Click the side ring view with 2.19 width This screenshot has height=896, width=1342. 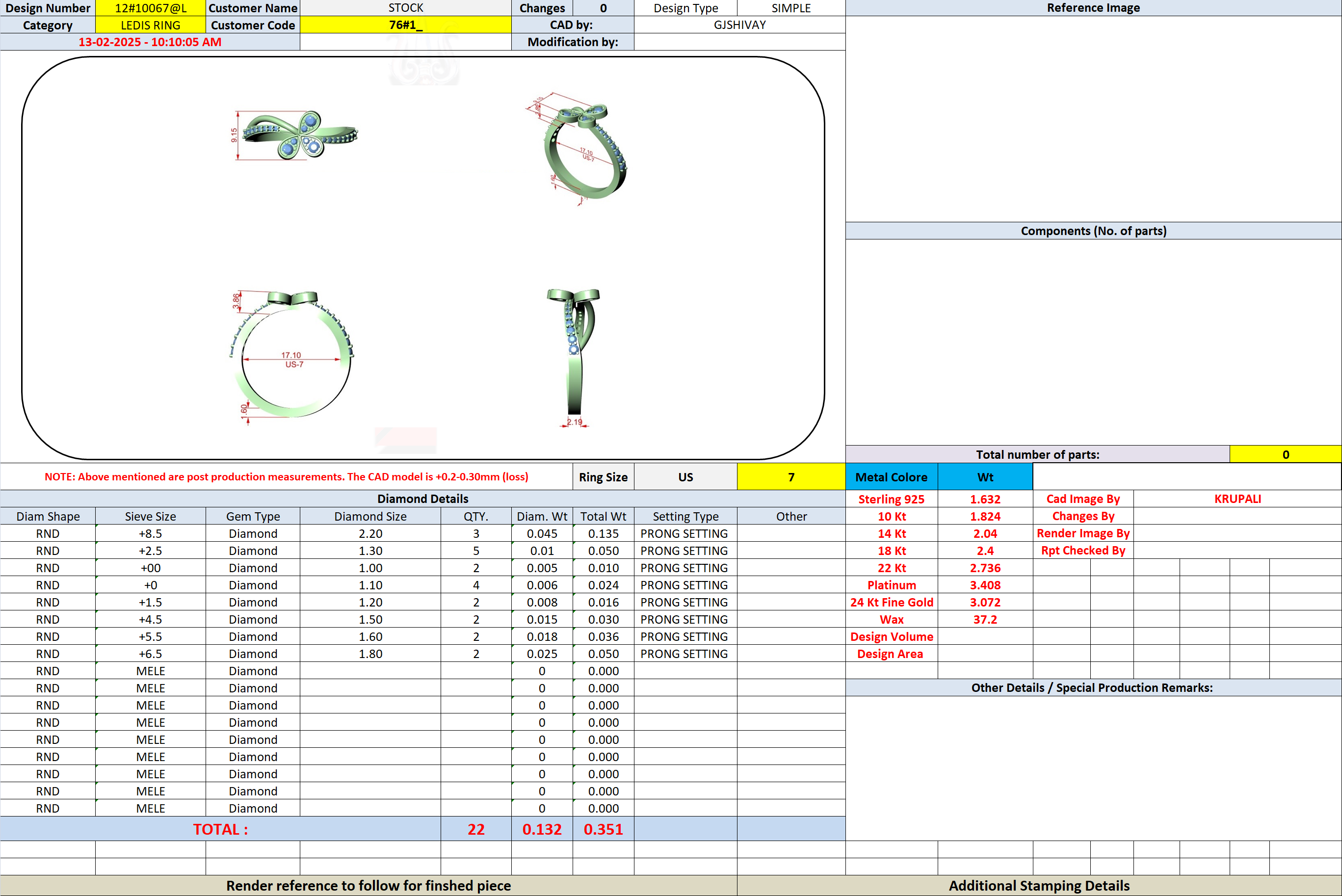(575, 358)
